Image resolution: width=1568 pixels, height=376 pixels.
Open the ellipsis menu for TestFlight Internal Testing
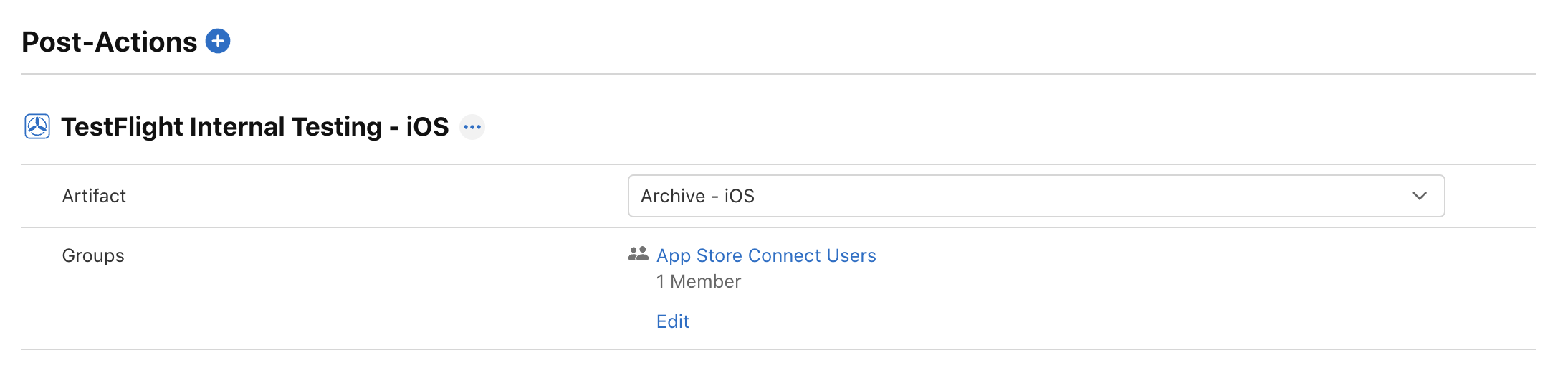(472, 127)
